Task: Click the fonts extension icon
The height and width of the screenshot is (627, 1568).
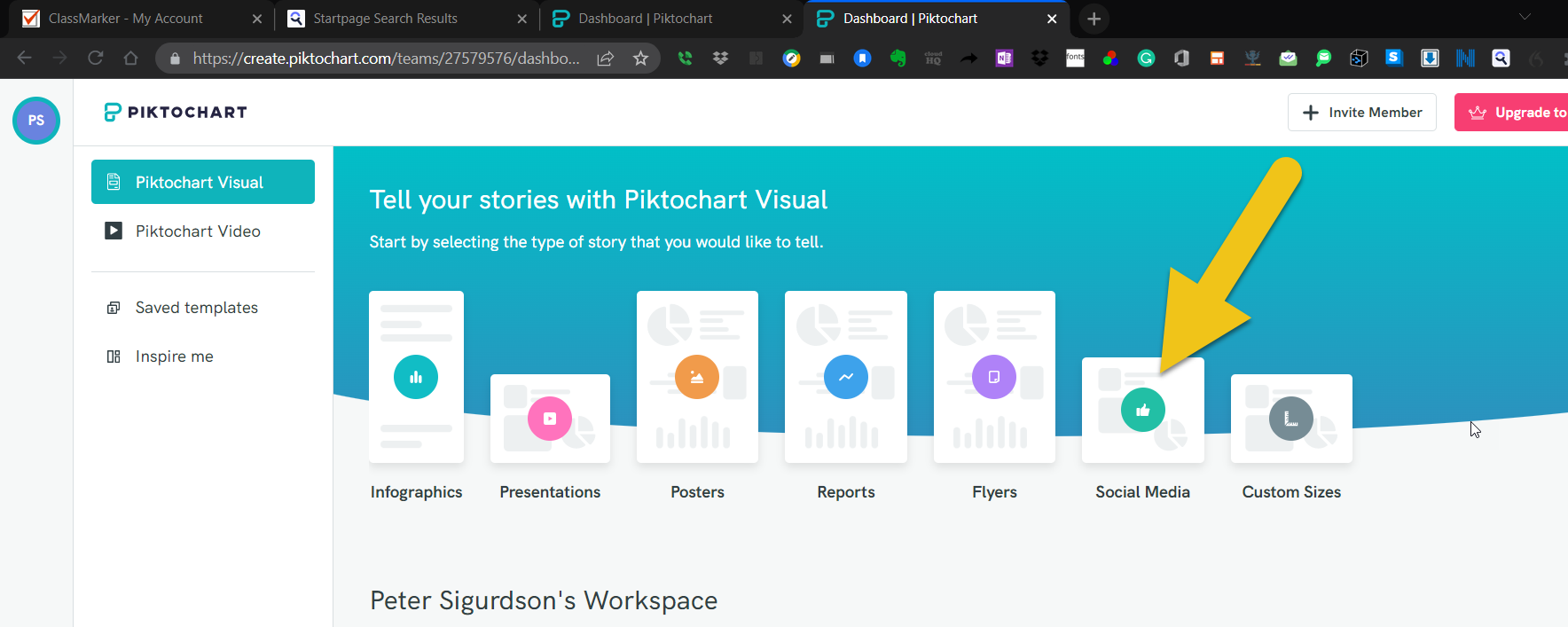Action: pyautogui.click(x=1075, y=59)
